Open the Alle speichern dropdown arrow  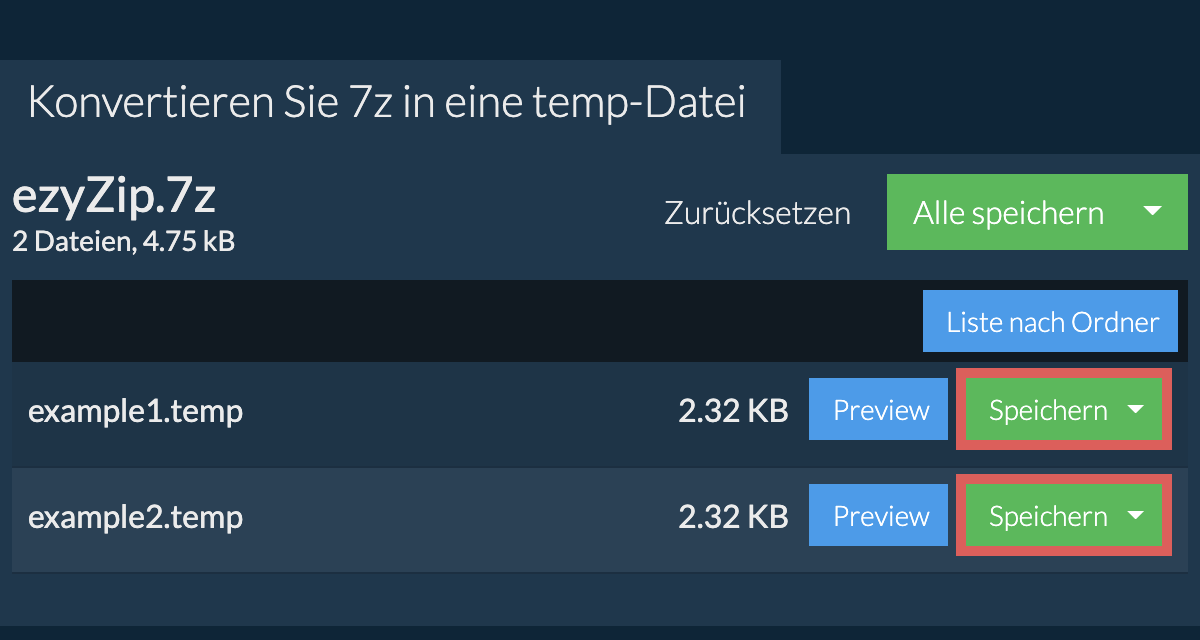click(x=1152, y=212)
